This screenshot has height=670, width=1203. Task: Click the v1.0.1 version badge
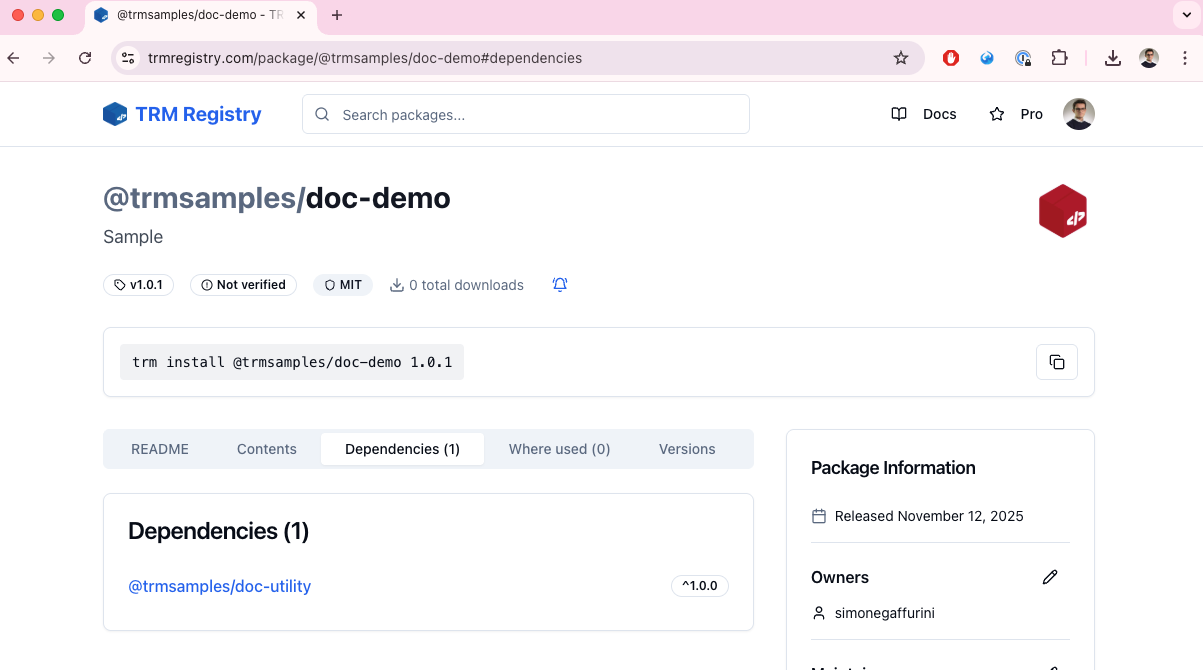(138, 285)
